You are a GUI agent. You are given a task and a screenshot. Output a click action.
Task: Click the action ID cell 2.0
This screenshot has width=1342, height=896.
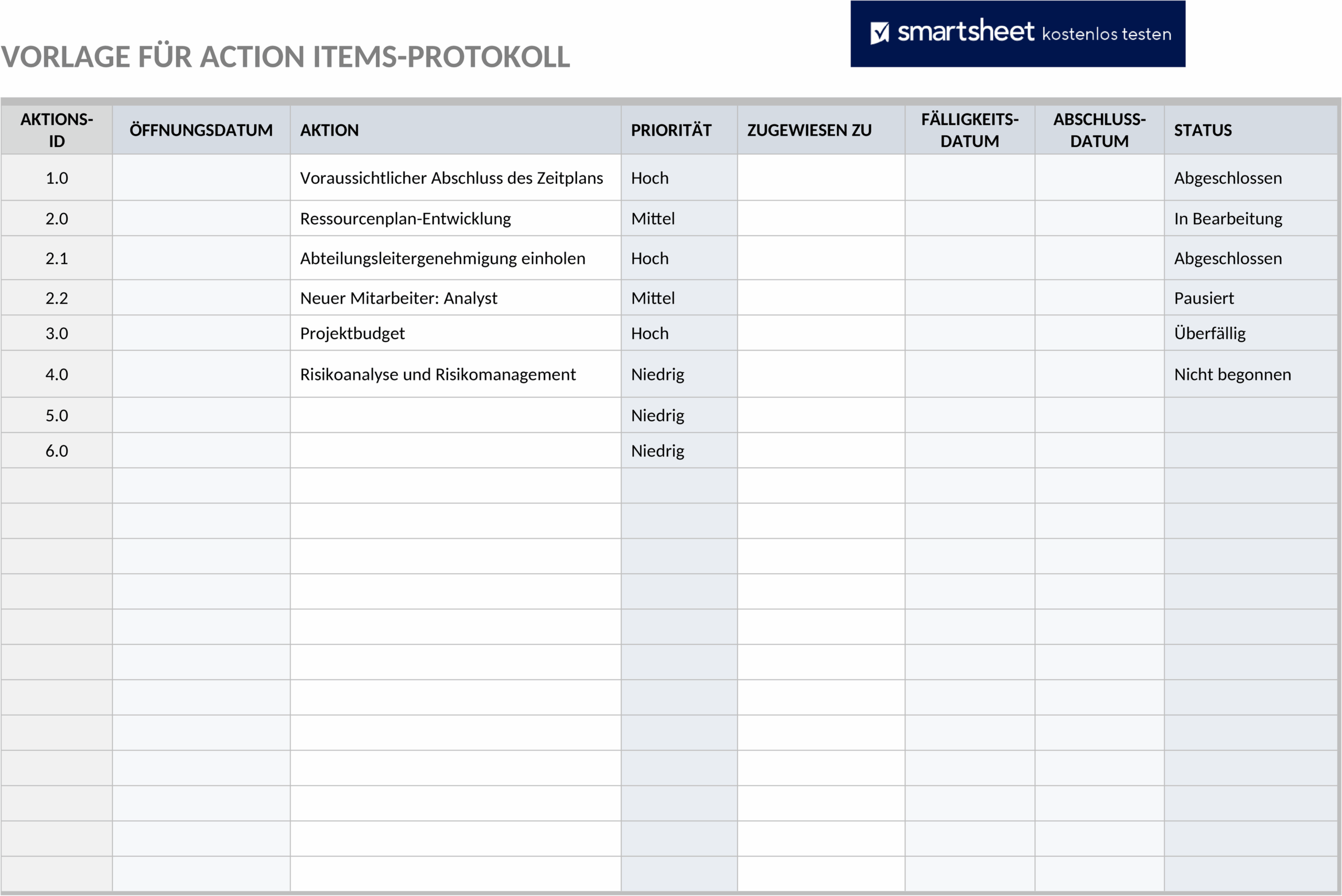click(x=57, y=218)
